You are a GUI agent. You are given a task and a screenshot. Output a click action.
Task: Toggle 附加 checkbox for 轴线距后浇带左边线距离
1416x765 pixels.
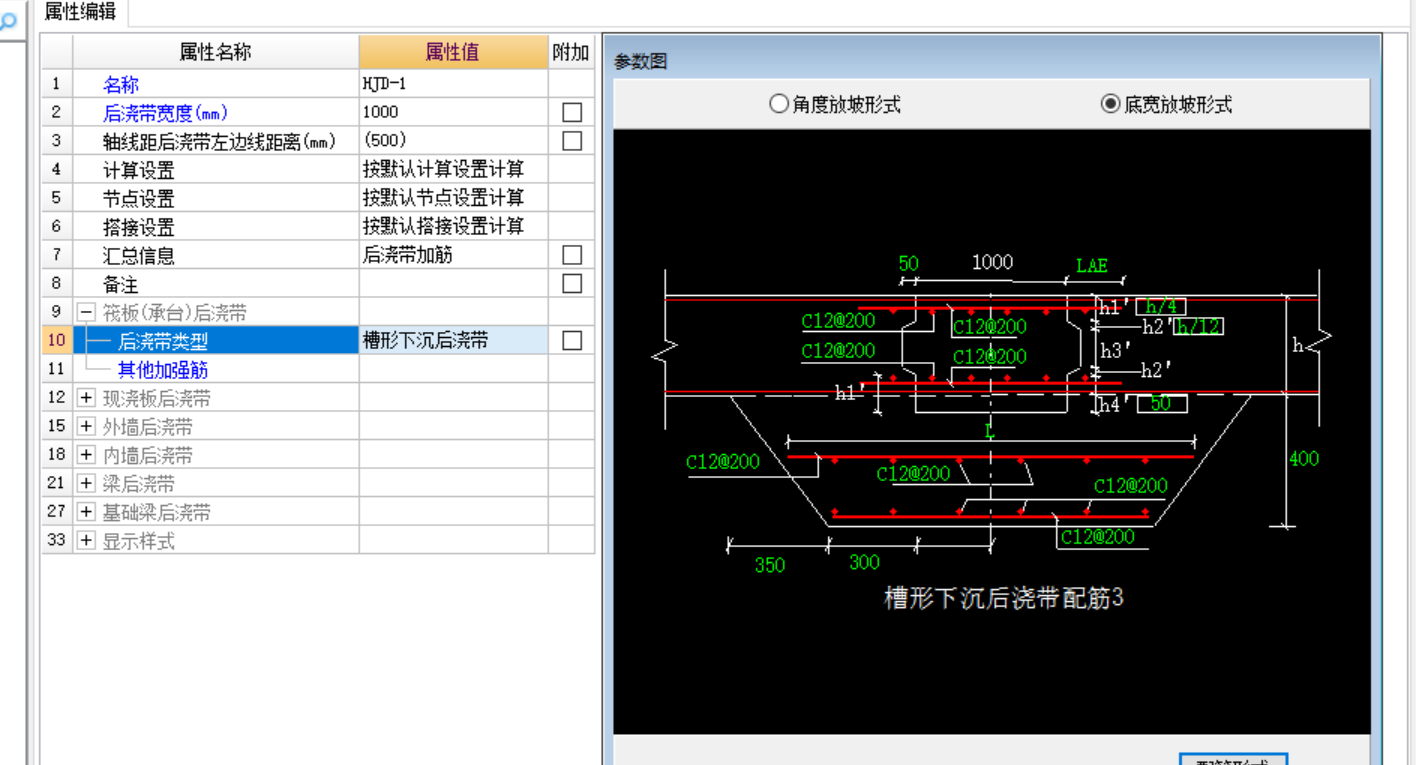[x=572, y=141]
